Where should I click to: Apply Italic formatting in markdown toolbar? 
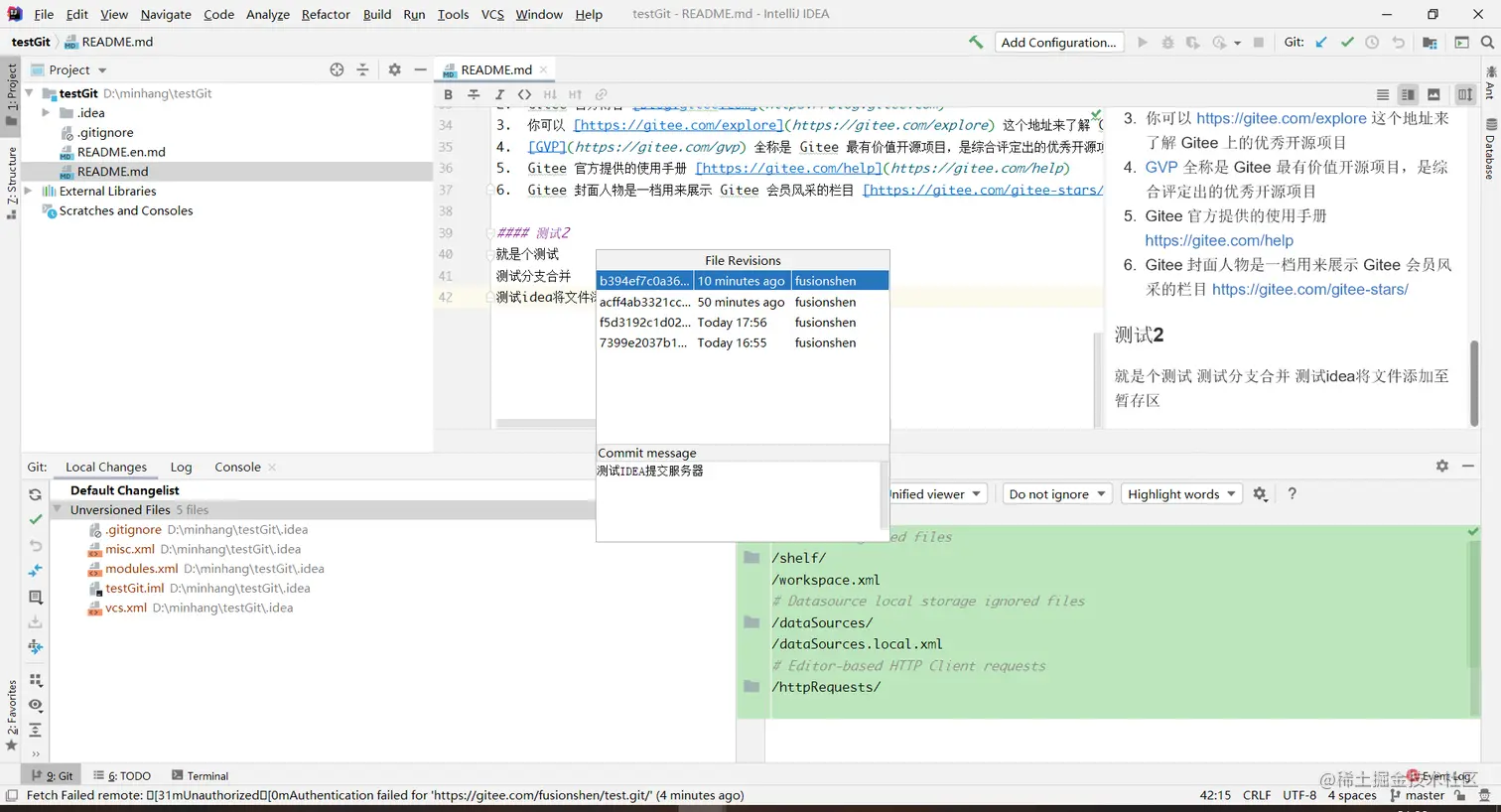[499, 94]
